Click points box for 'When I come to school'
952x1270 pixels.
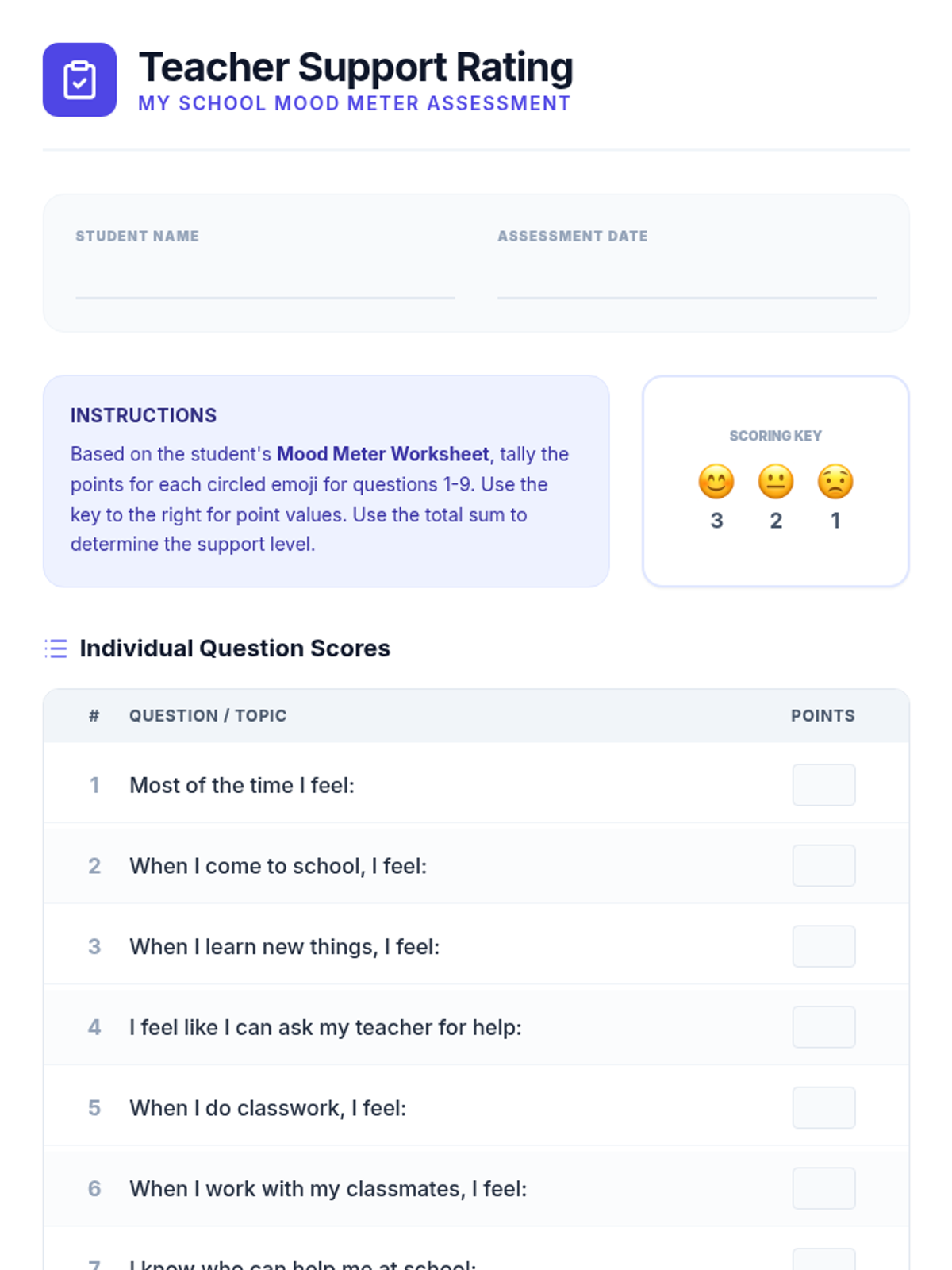(823, 865)
